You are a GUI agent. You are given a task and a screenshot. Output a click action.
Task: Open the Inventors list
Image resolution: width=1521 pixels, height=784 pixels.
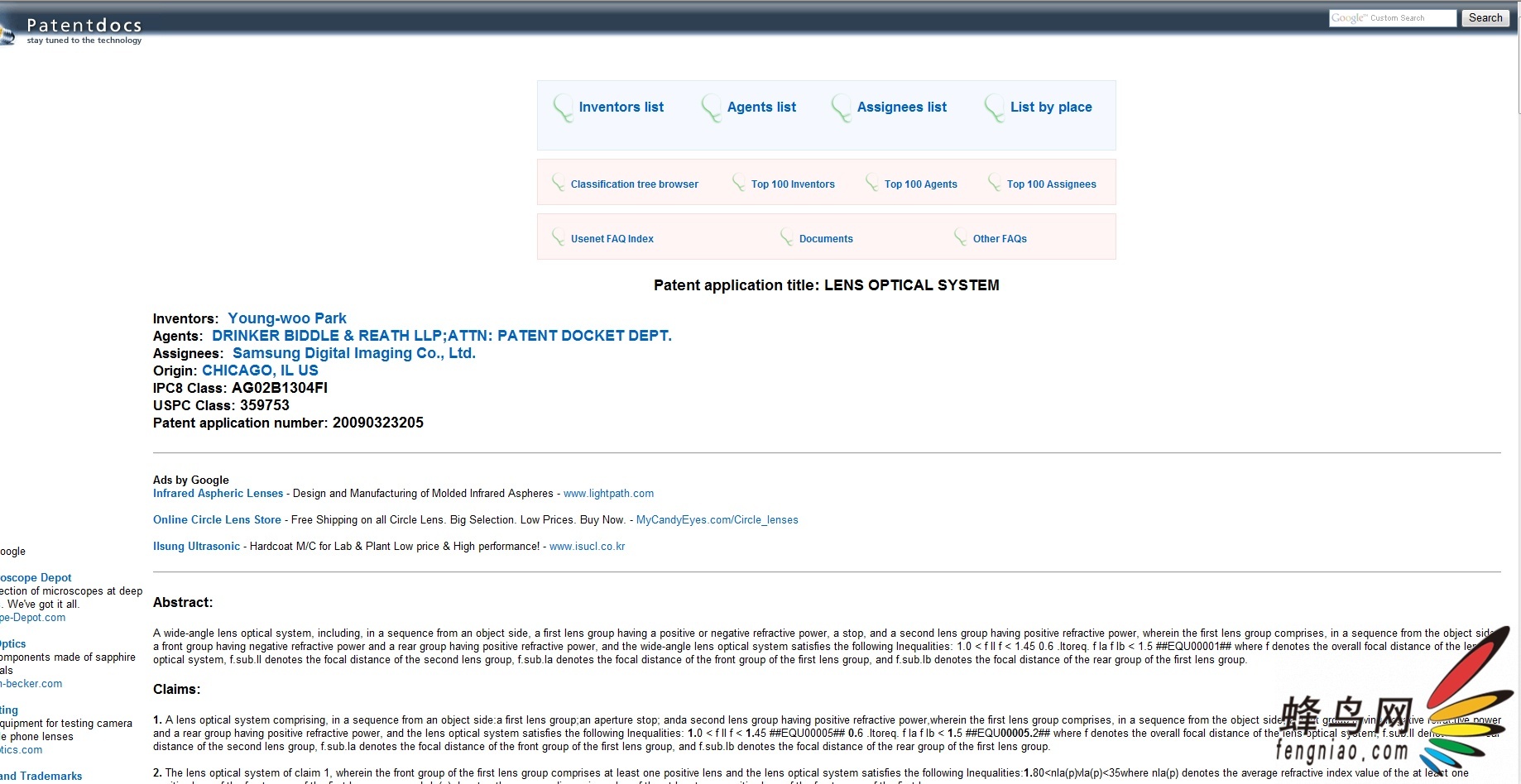[621, 107]
